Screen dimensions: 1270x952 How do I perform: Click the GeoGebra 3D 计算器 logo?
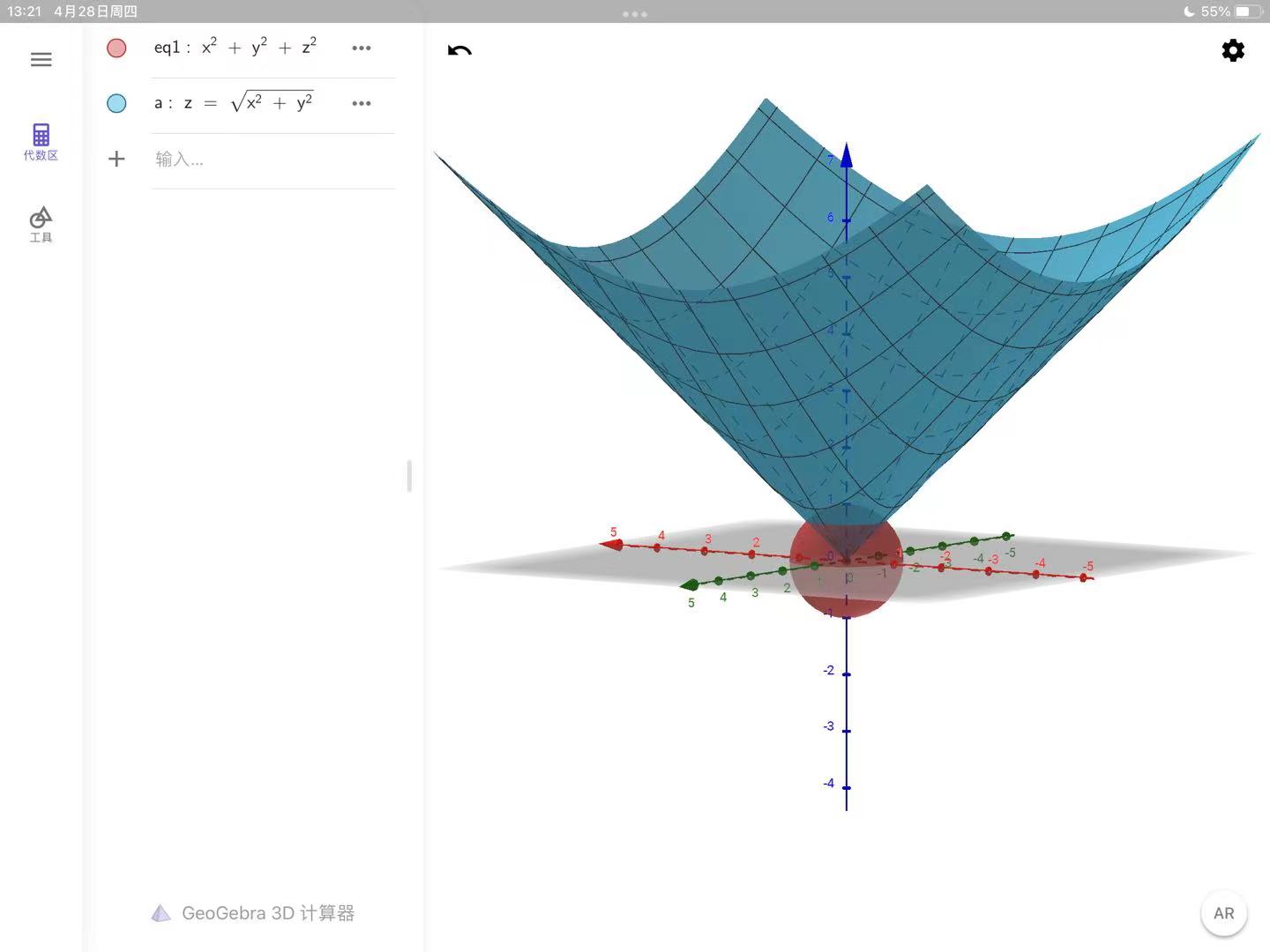pyautogui.click(x=252, y=913)
